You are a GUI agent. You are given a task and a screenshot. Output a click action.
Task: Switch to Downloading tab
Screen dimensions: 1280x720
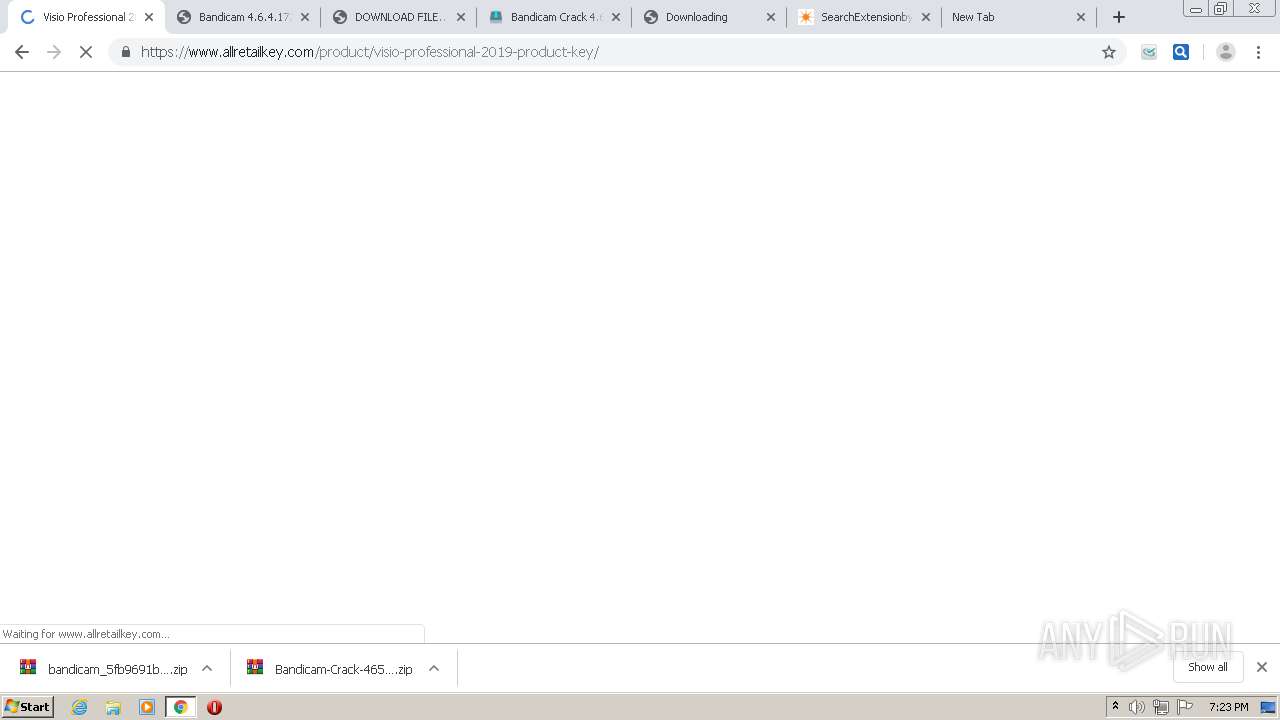click(x=710, y=17)
